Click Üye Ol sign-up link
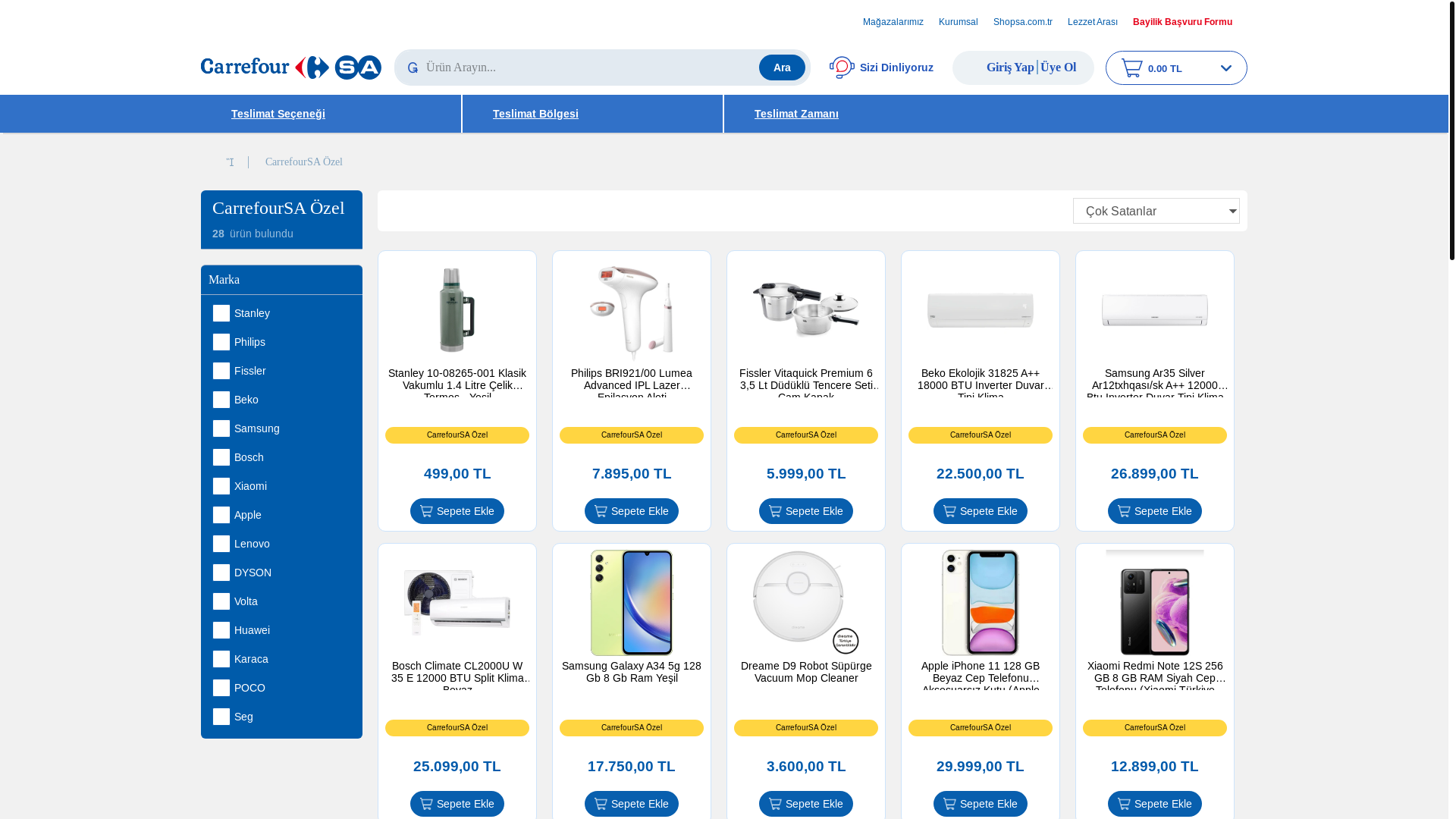 coord(1059,67)
